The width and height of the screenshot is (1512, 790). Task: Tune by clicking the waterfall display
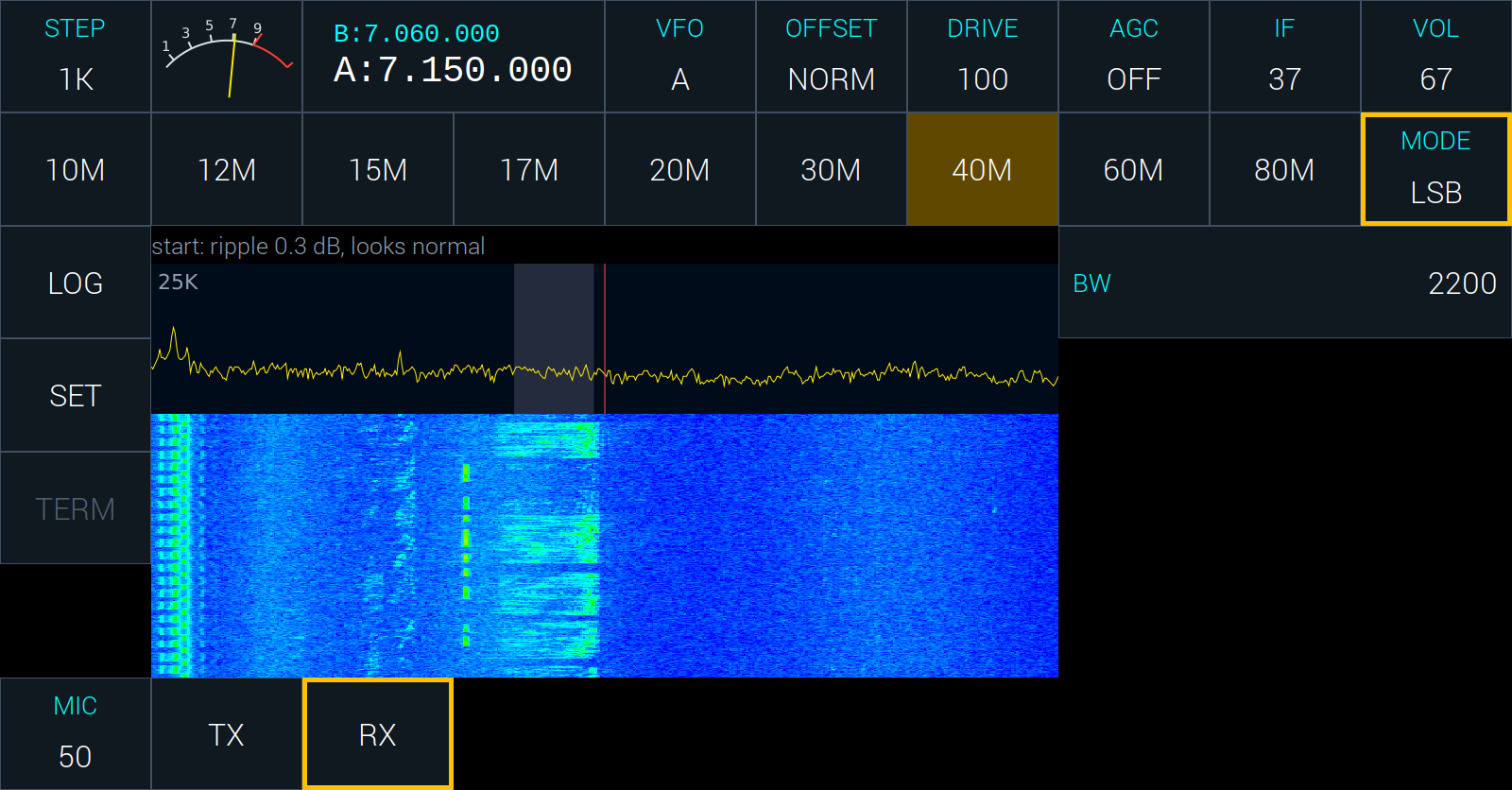click(x=605, y=545)
